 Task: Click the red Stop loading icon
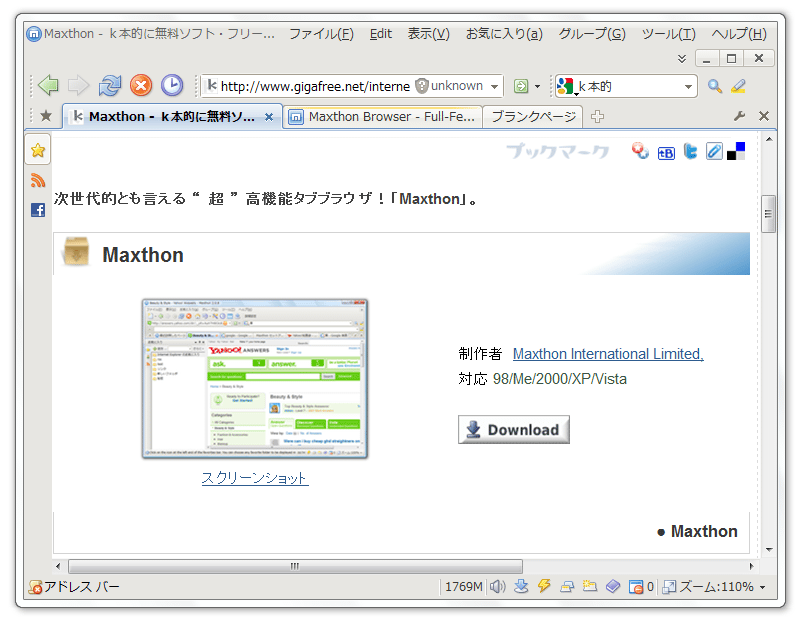pos(141,85)
